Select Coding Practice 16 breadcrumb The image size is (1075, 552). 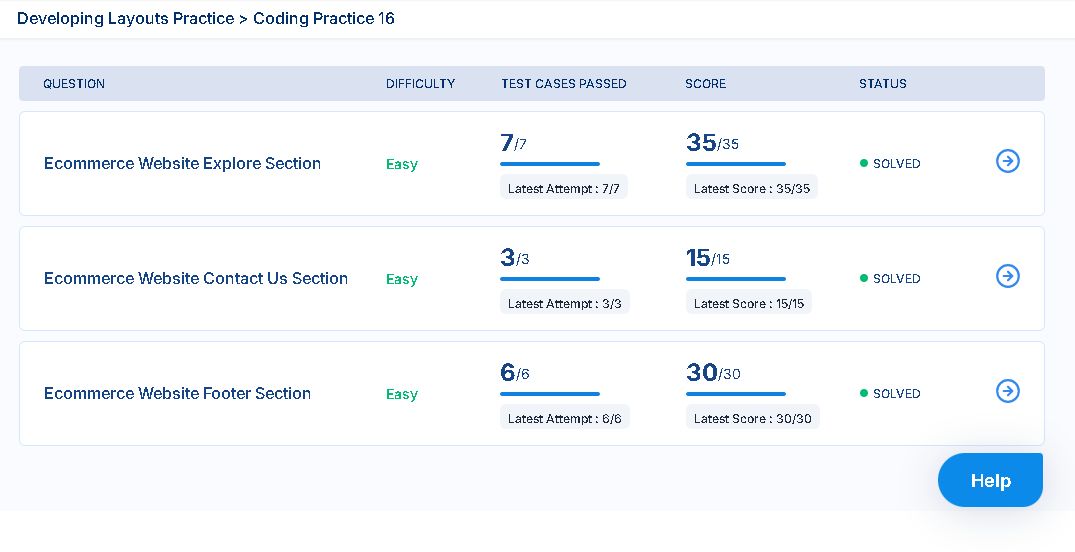[324, 19]
